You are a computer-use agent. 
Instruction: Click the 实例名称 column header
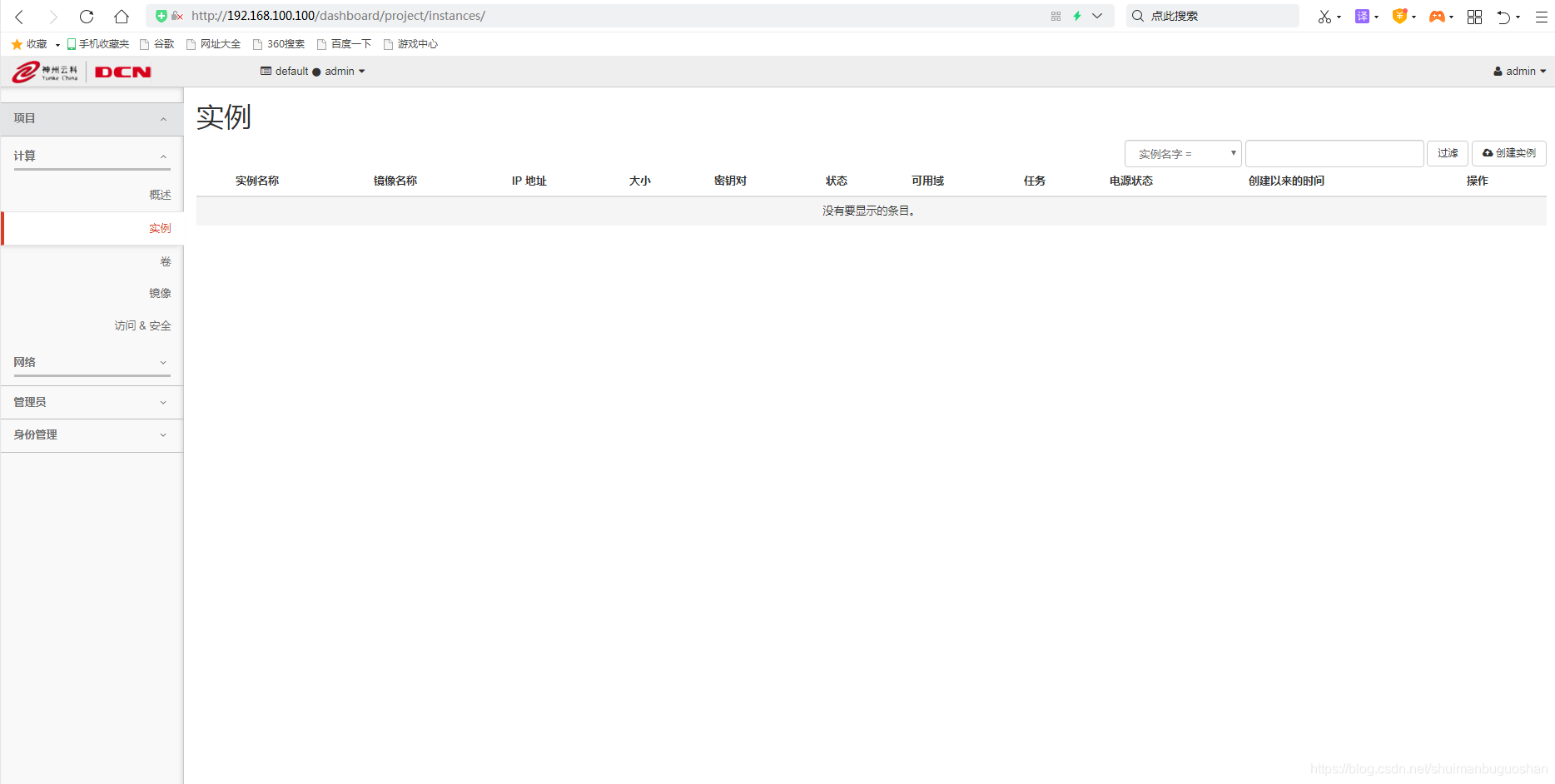tap(257, 181)
